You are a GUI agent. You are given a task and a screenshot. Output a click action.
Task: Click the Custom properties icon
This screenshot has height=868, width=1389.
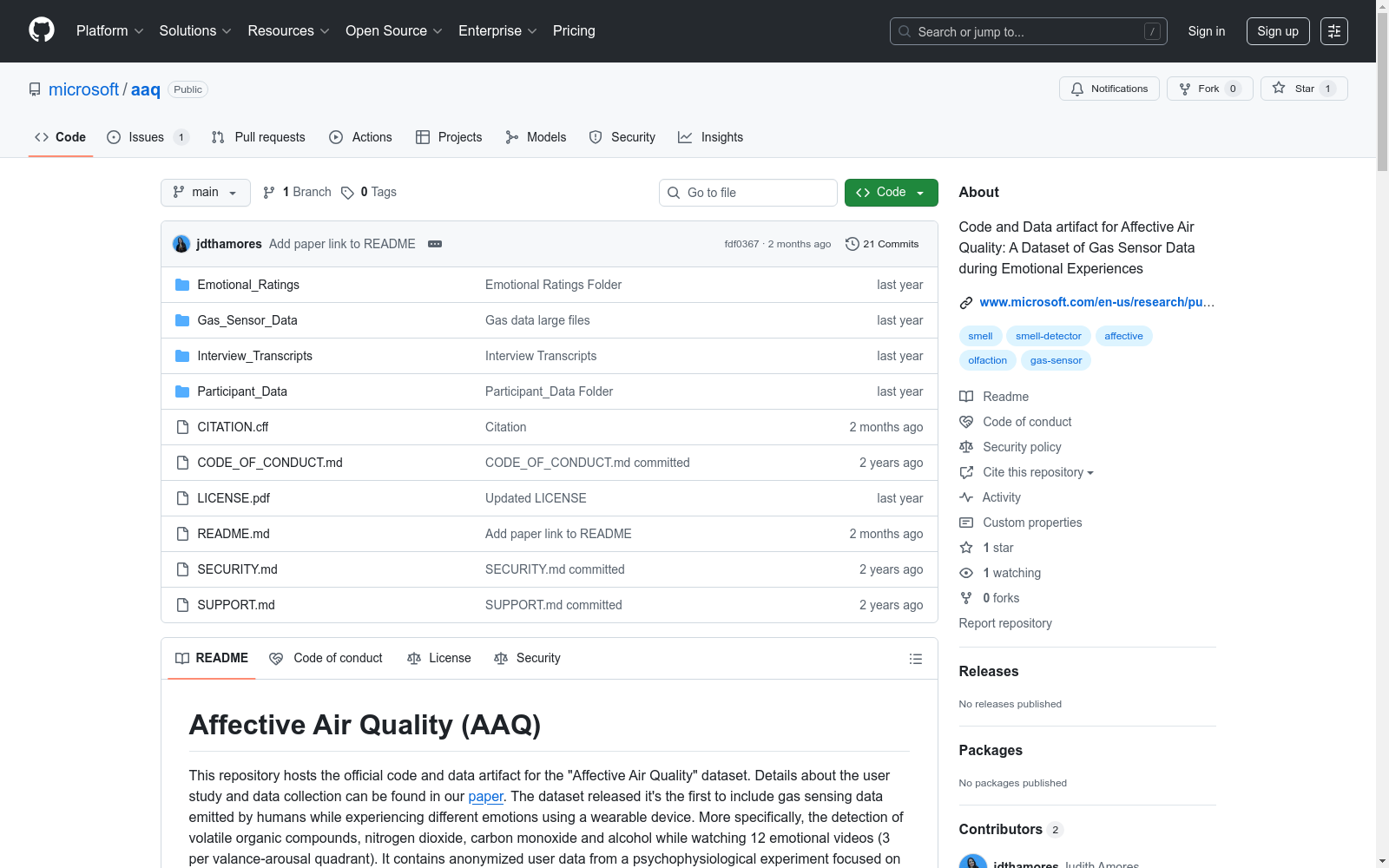[x=966, y=523]
